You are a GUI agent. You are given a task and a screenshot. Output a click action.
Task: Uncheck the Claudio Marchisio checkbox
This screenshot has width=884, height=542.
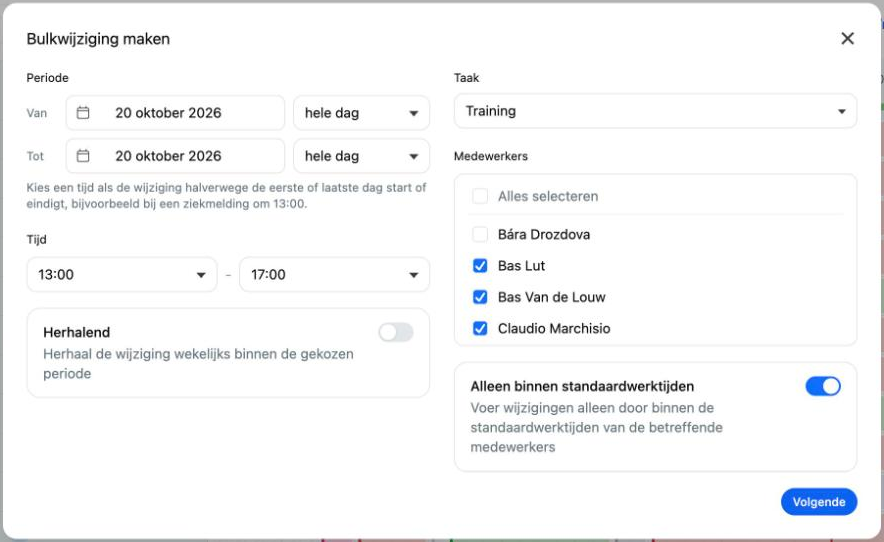pos(480,328)
